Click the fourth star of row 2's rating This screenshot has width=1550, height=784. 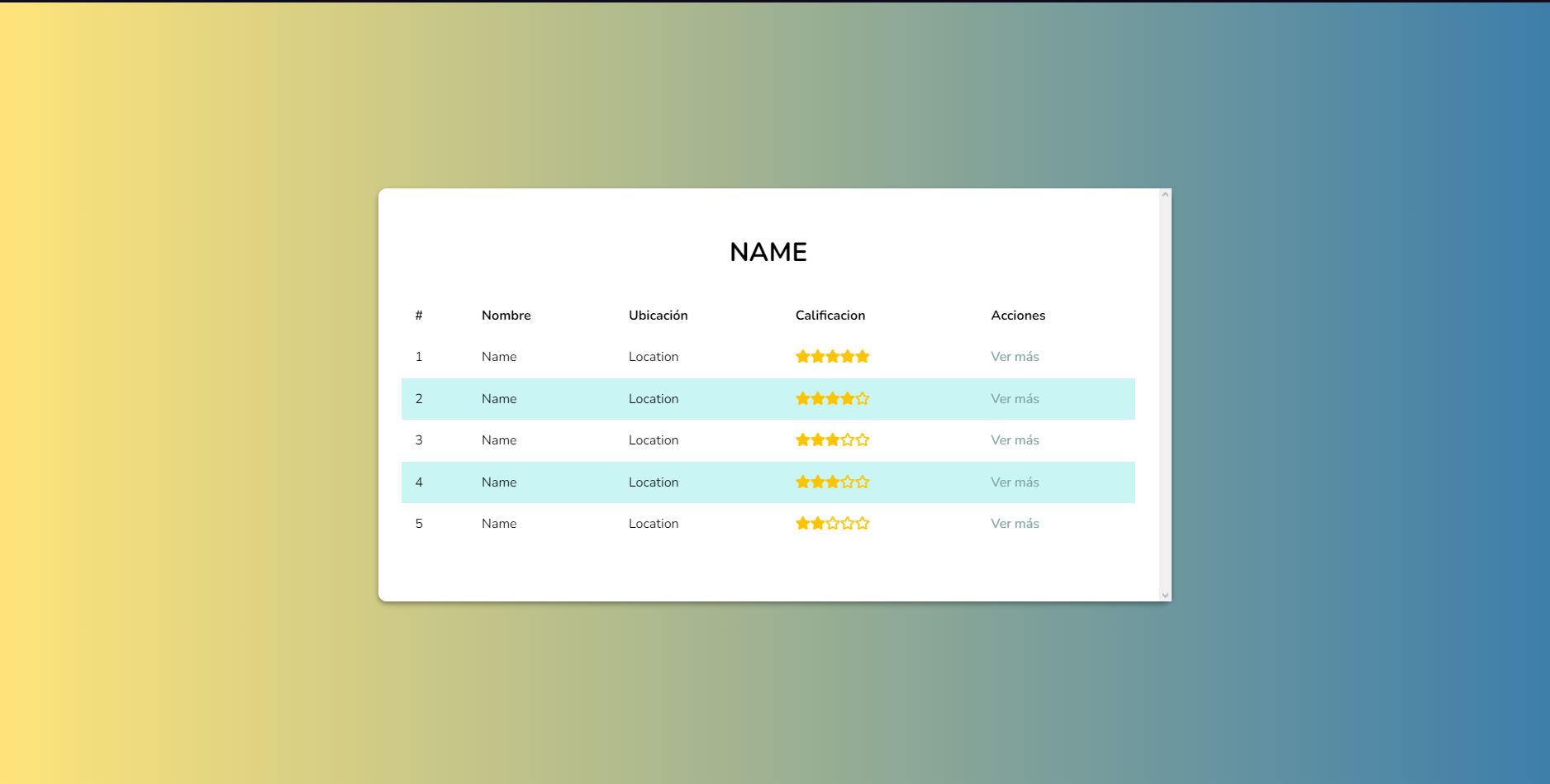pos(848,398)
